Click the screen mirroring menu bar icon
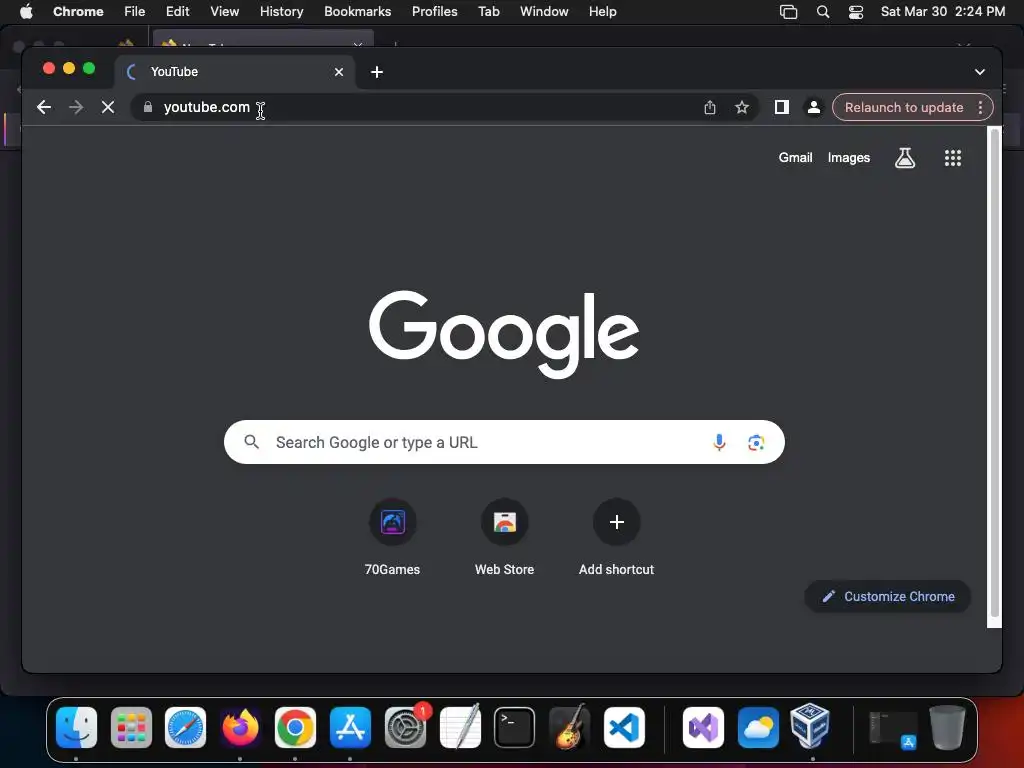This screenshot has width=1024, height=768. click(788, 12)
